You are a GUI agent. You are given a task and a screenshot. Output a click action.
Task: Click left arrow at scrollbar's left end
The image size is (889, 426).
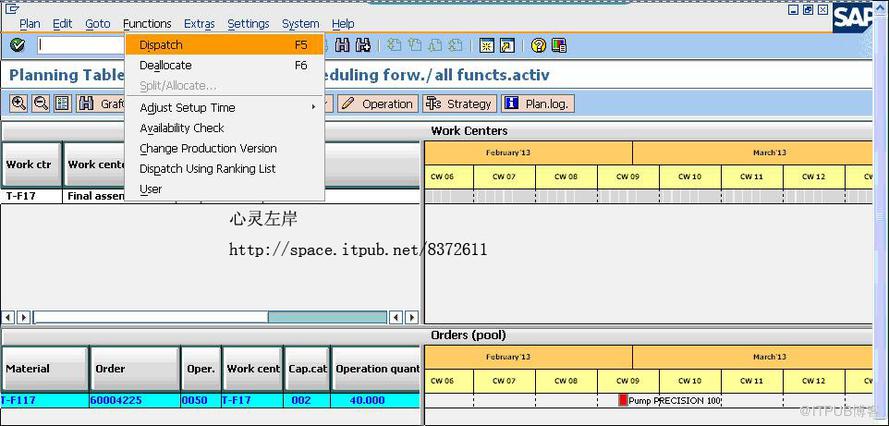click(x=9, y=317)
